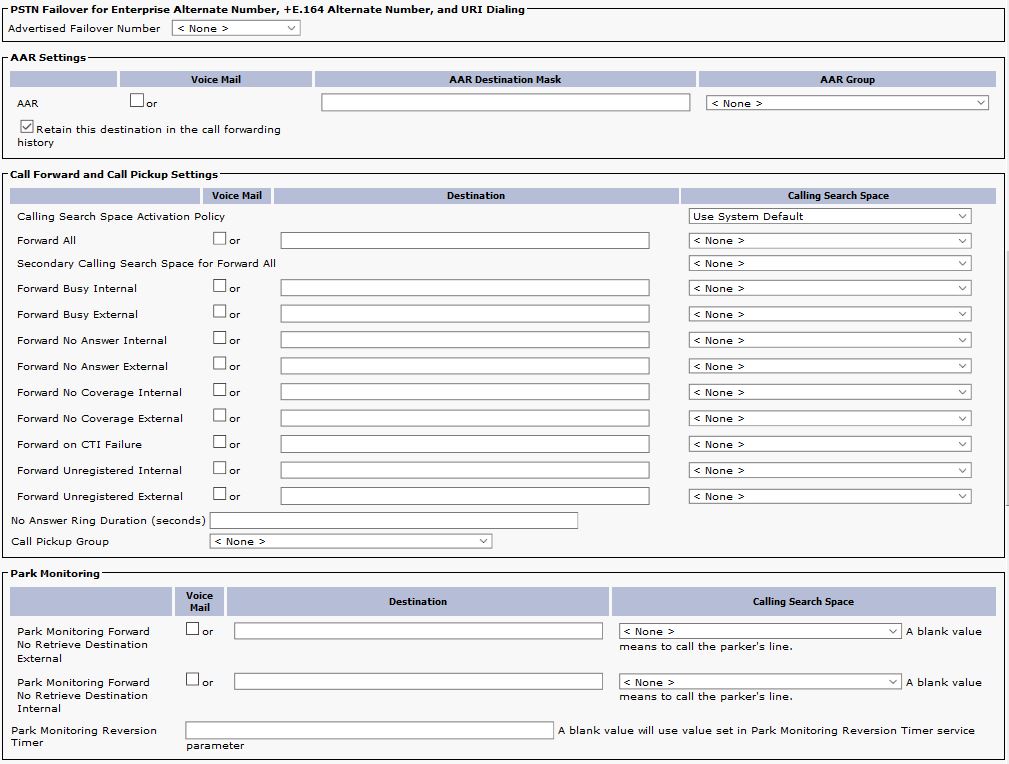
Task: Expand the AAR Group dropdown
Action: [x=846, y=103]
